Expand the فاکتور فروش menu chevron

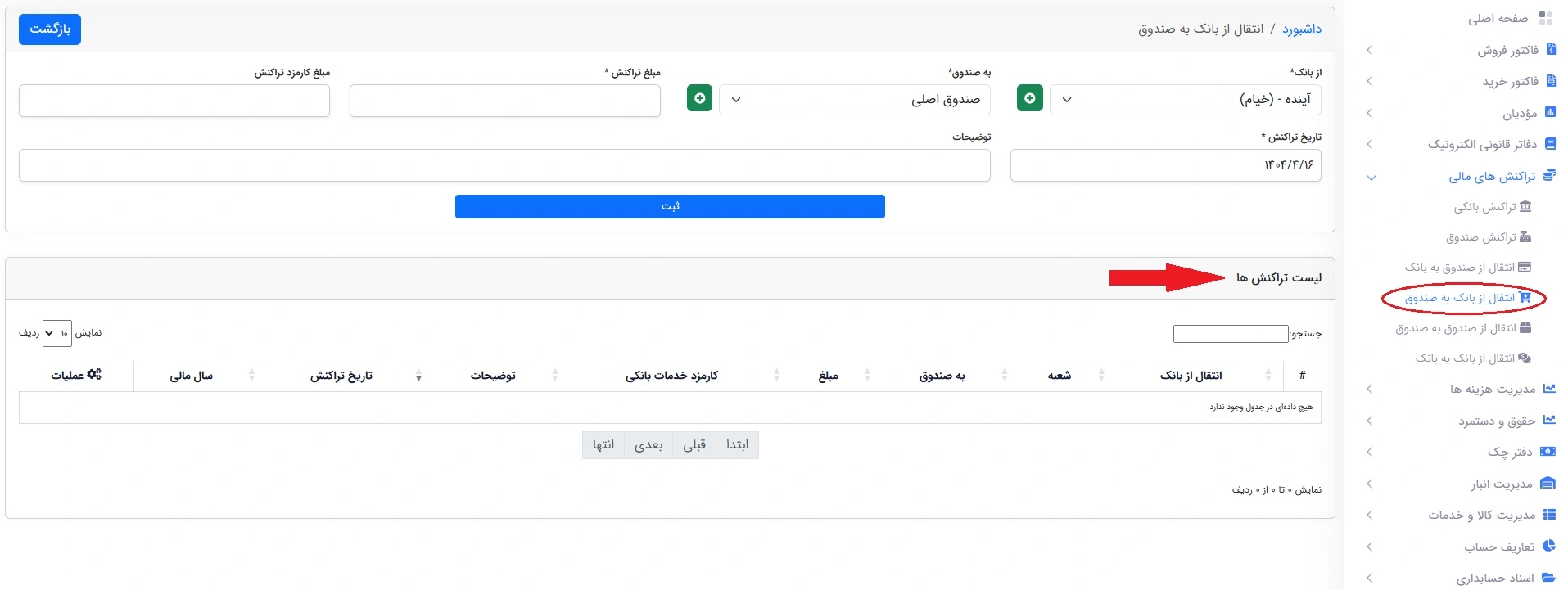coord(1370,50)
